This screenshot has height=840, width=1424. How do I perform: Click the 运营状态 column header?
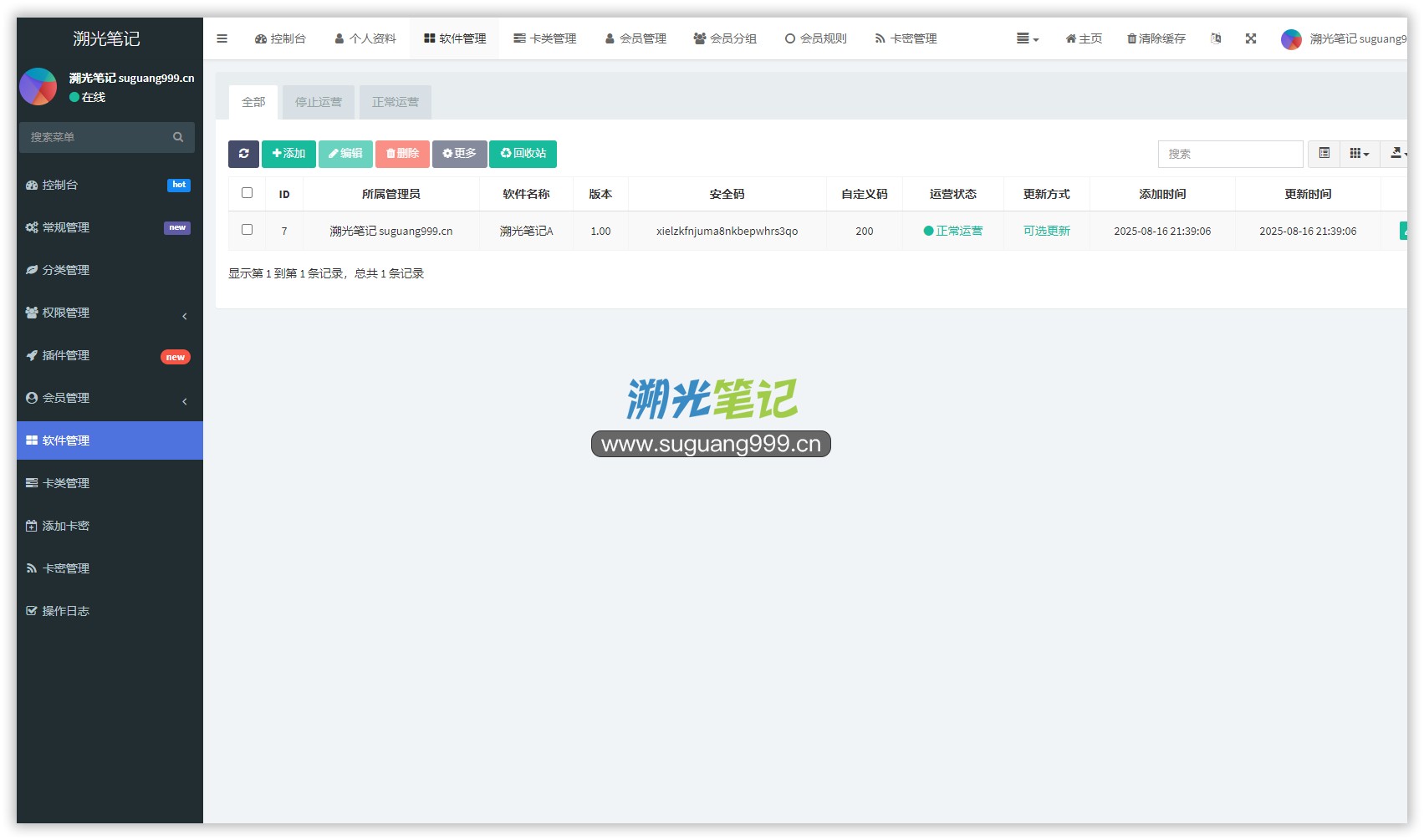pos(952,194)
